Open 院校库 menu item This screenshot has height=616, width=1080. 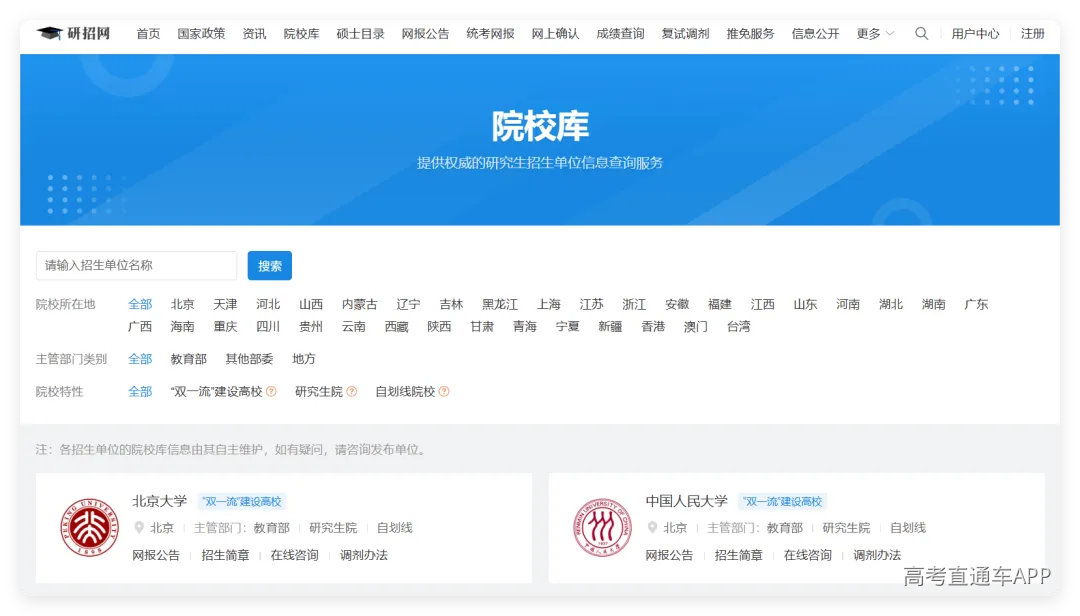301,33
